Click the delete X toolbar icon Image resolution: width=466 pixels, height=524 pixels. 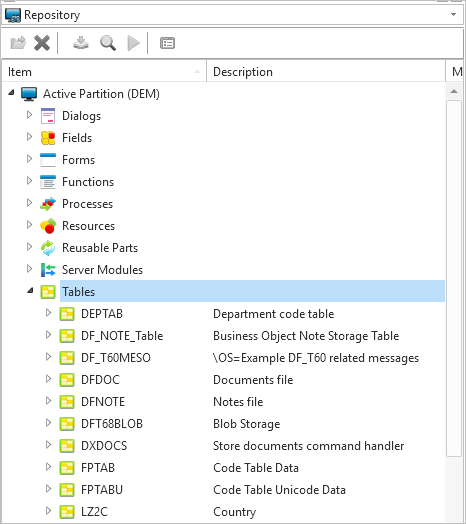[x=42, y=43]
